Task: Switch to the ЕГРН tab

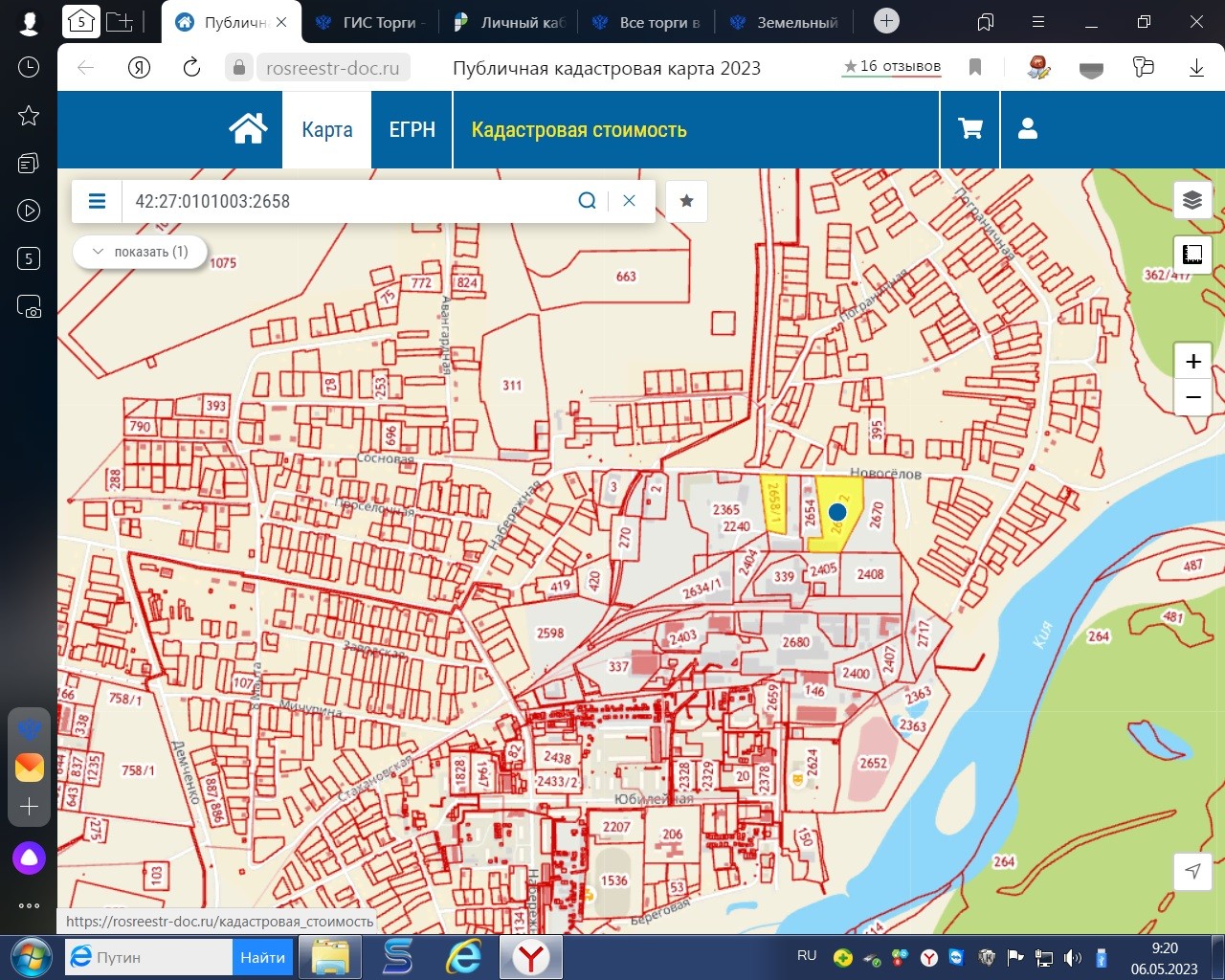Action: 412,130
